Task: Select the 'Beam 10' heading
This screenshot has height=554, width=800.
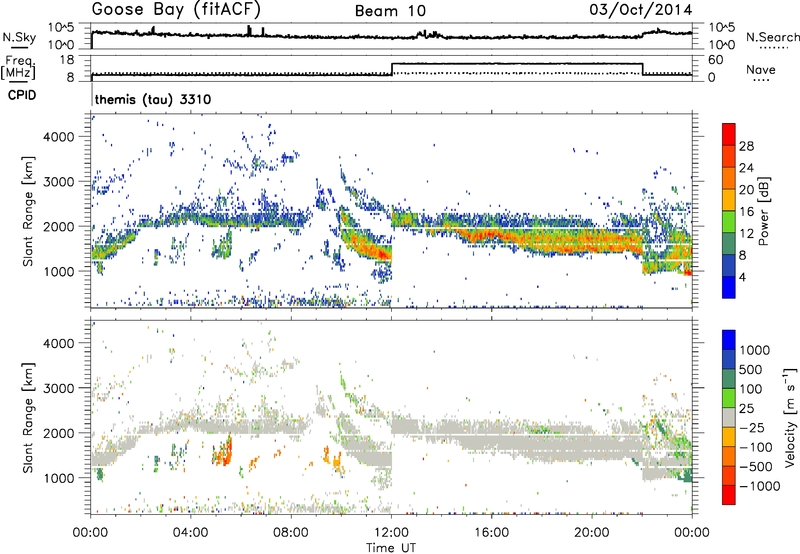Action: point(390,11)
